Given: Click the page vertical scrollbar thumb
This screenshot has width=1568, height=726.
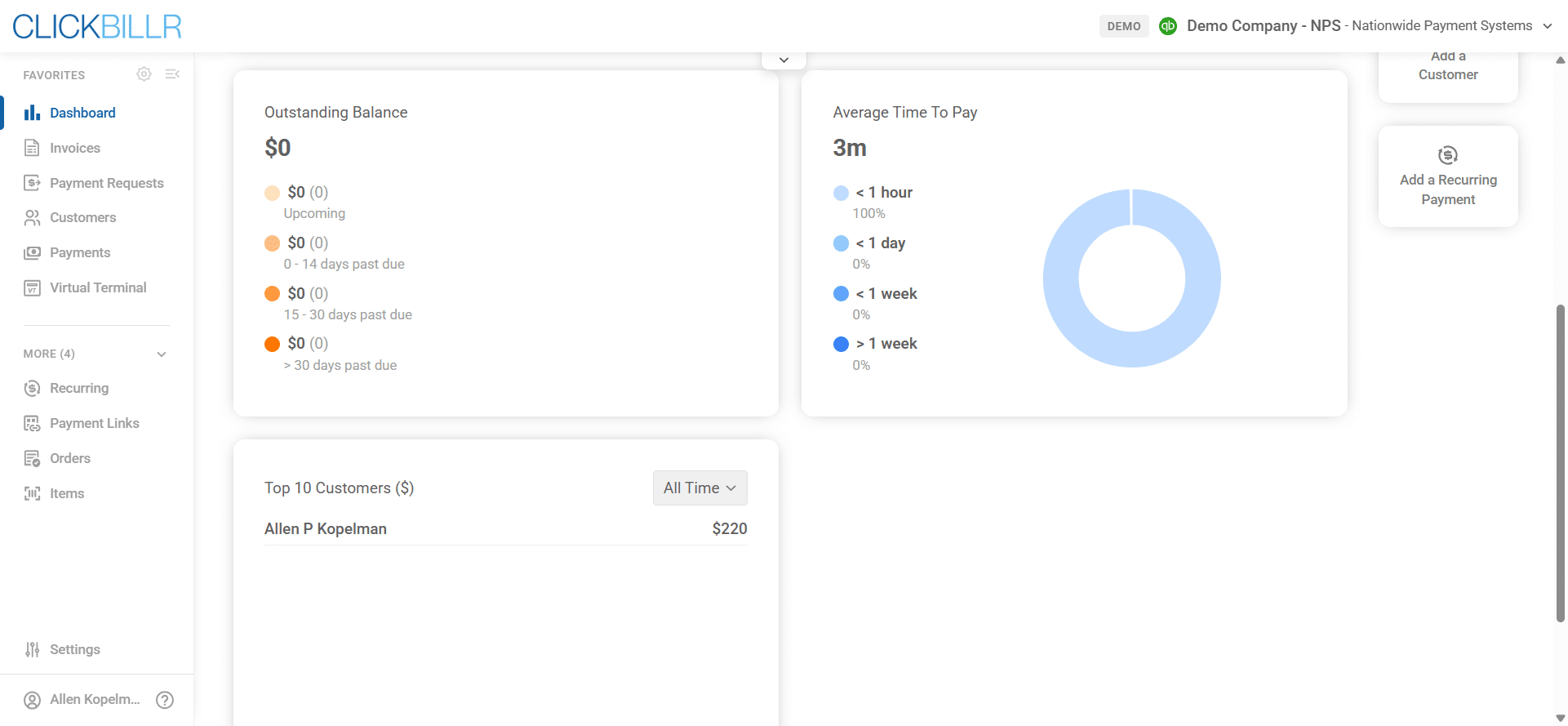Looking at the screenshot, I should (x=1561, y=464).
